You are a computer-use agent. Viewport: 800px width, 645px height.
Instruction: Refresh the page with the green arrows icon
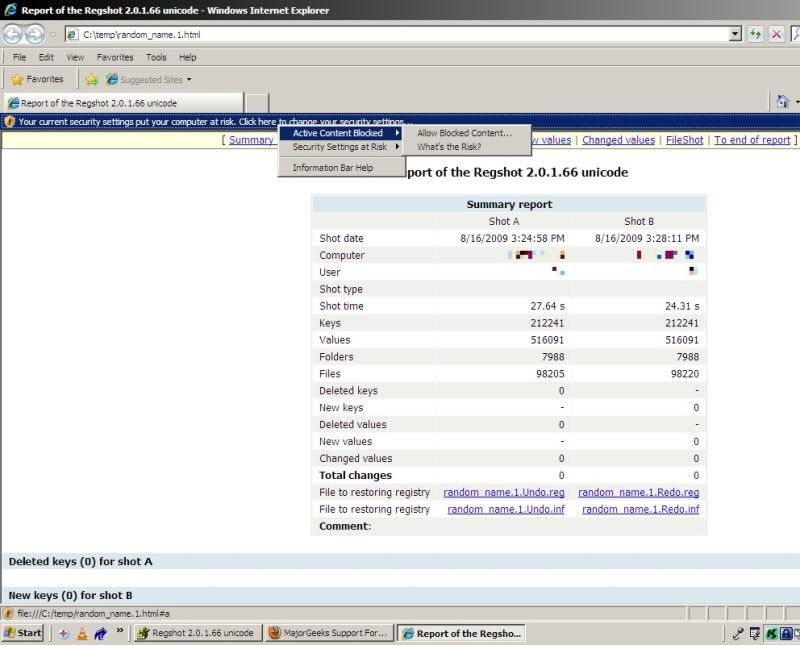point(756,34)
